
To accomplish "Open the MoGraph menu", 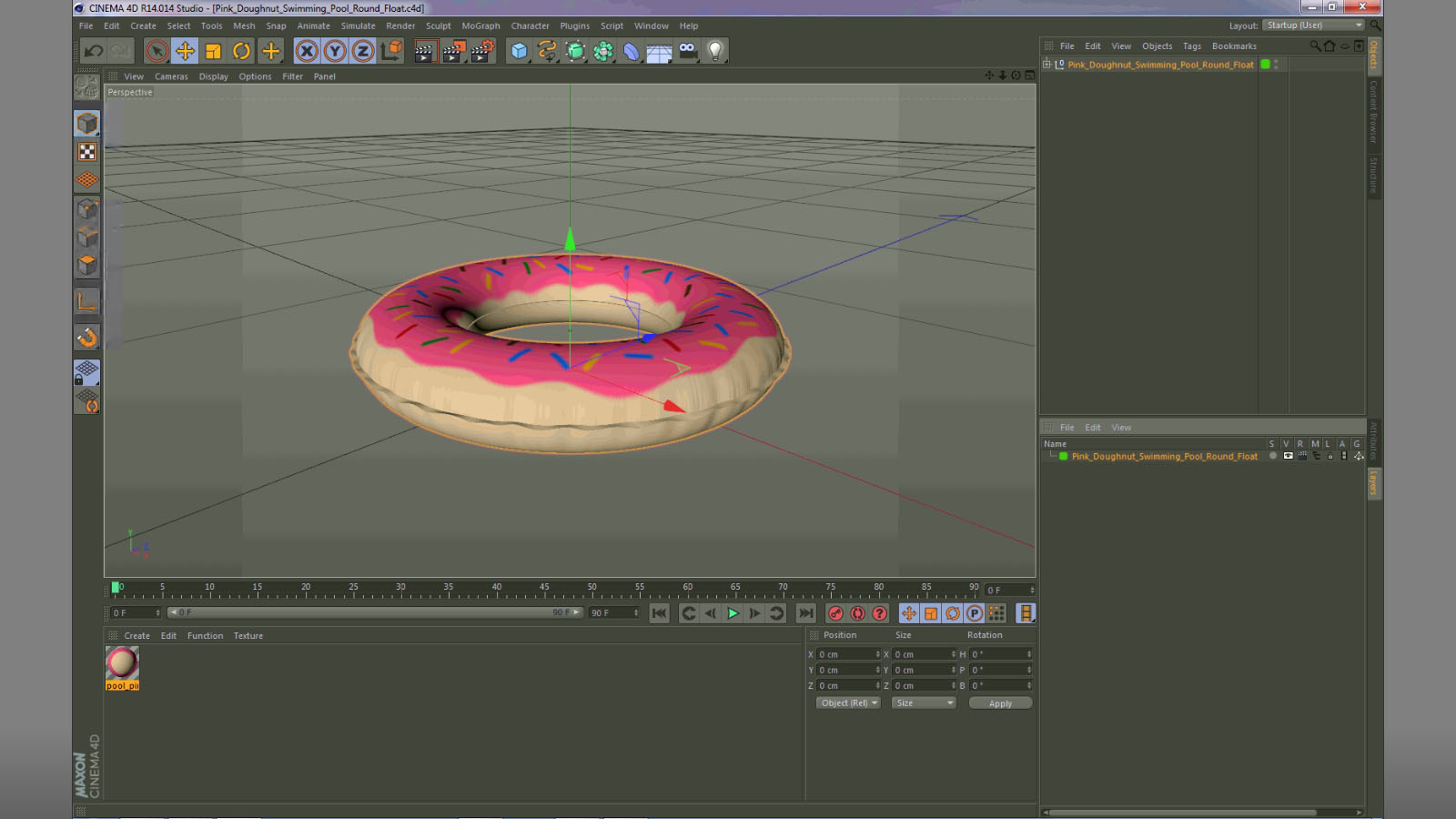I will (x=480, y=26).
